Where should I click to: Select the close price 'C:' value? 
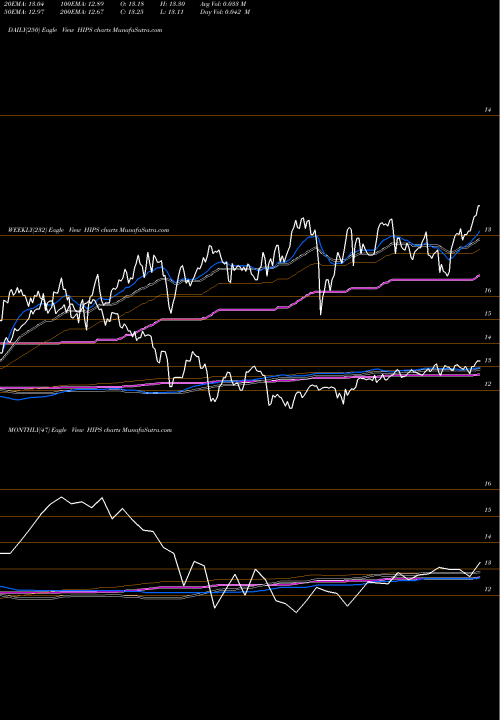[132, 12]
